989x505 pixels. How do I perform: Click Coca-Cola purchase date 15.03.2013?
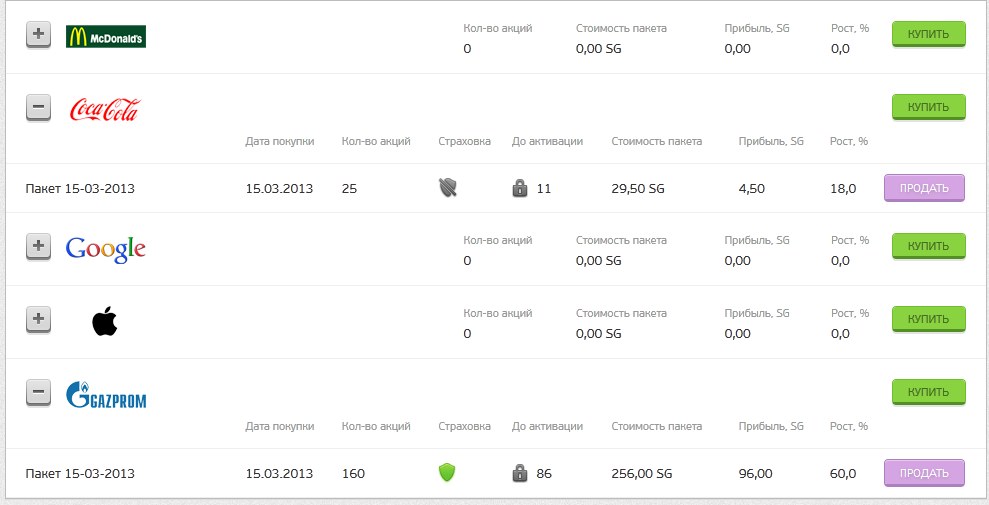click(279, 189)
